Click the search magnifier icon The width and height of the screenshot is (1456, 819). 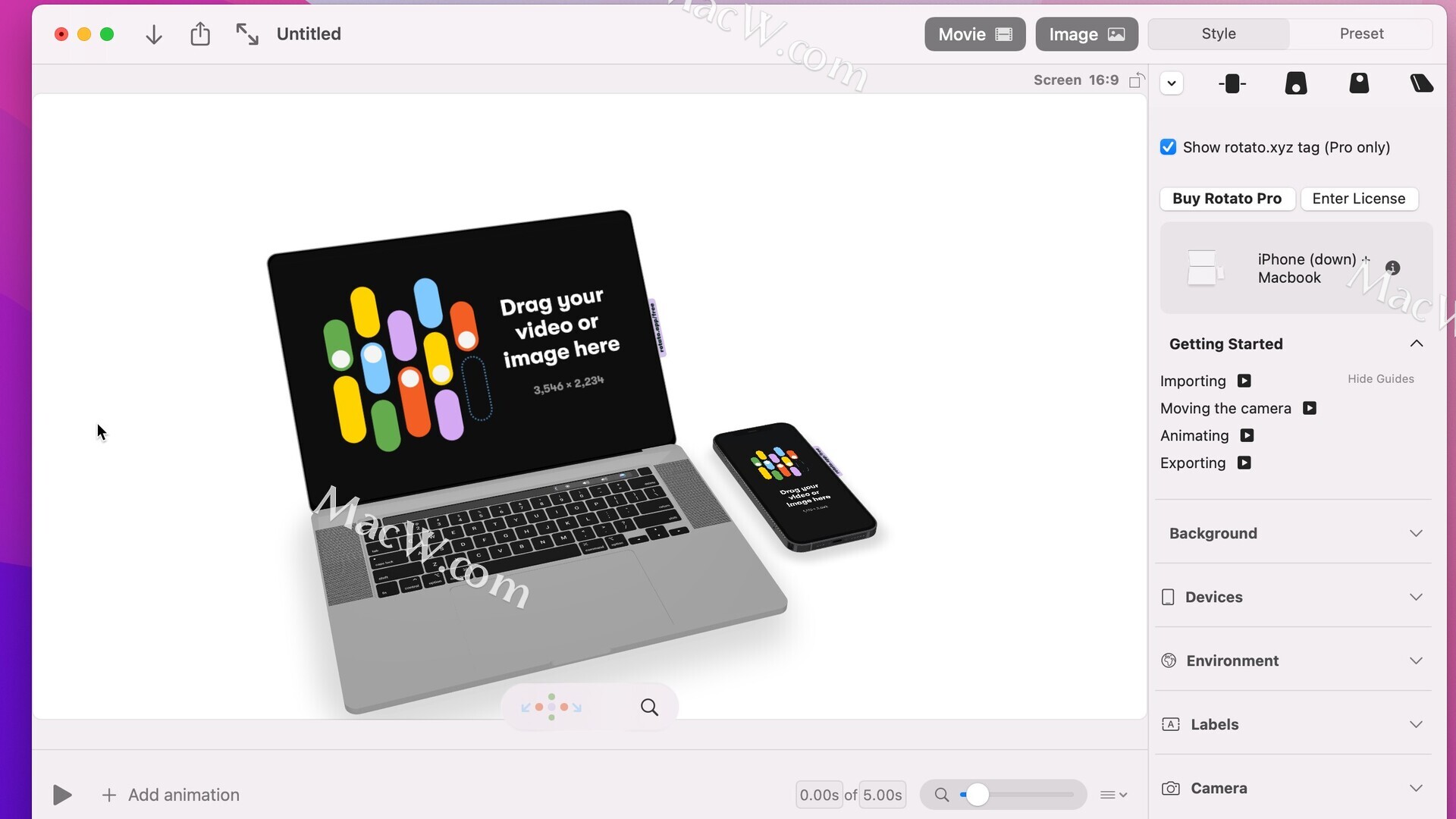point(647,707)
